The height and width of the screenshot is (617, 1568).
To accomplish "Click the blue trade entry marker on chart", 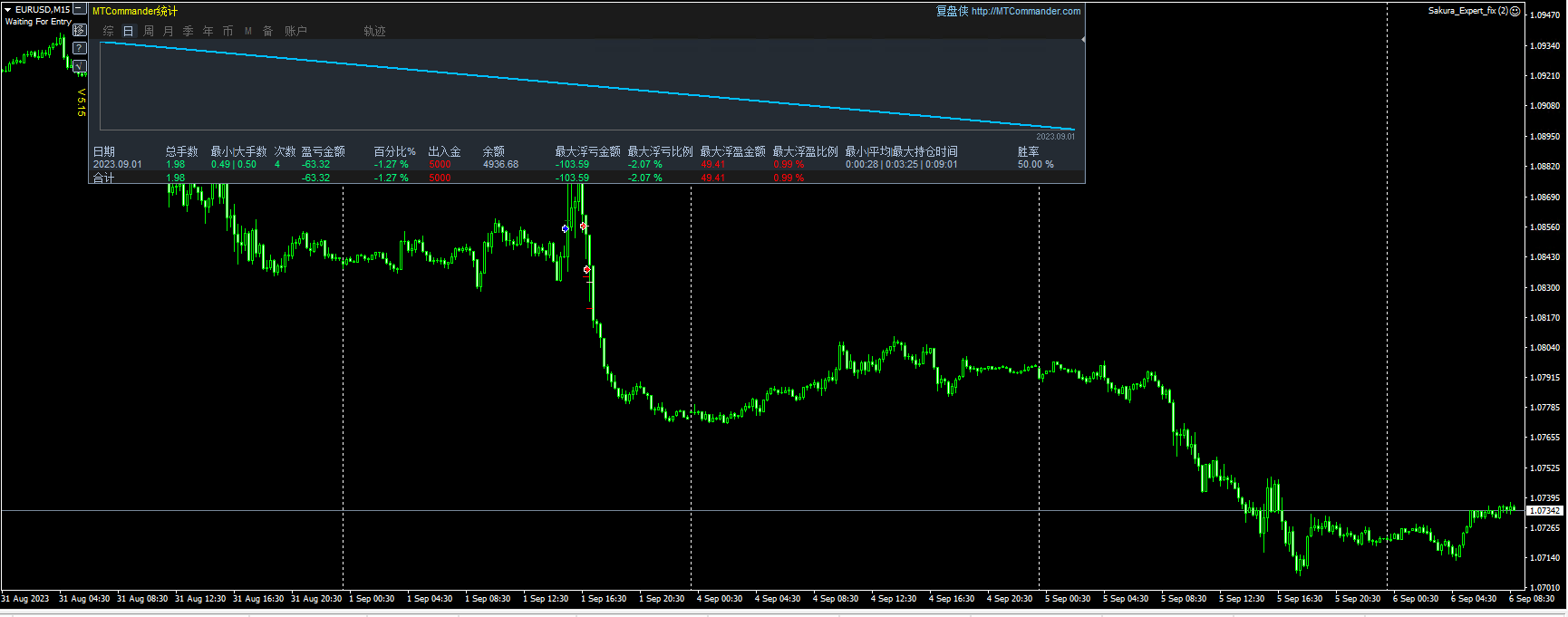I will tap(566, 229).
